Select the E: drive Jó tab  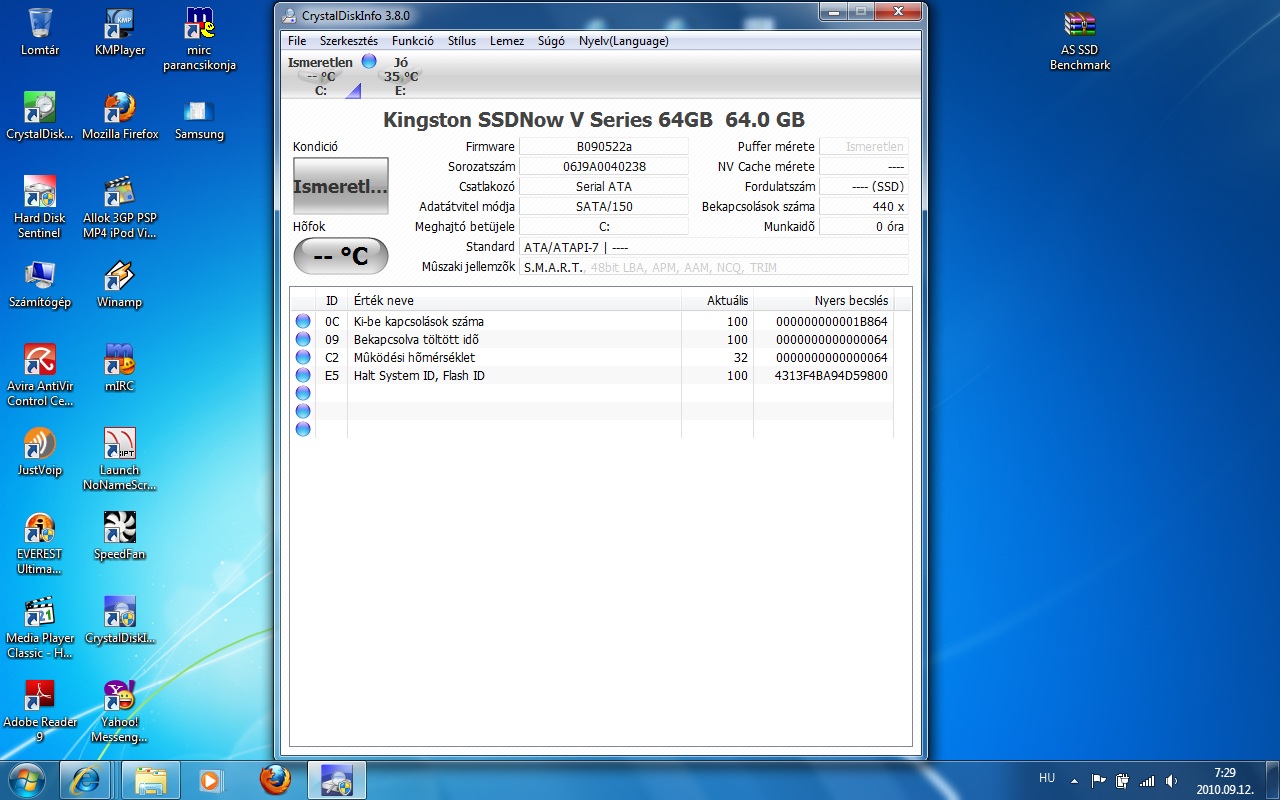point(400,76)
